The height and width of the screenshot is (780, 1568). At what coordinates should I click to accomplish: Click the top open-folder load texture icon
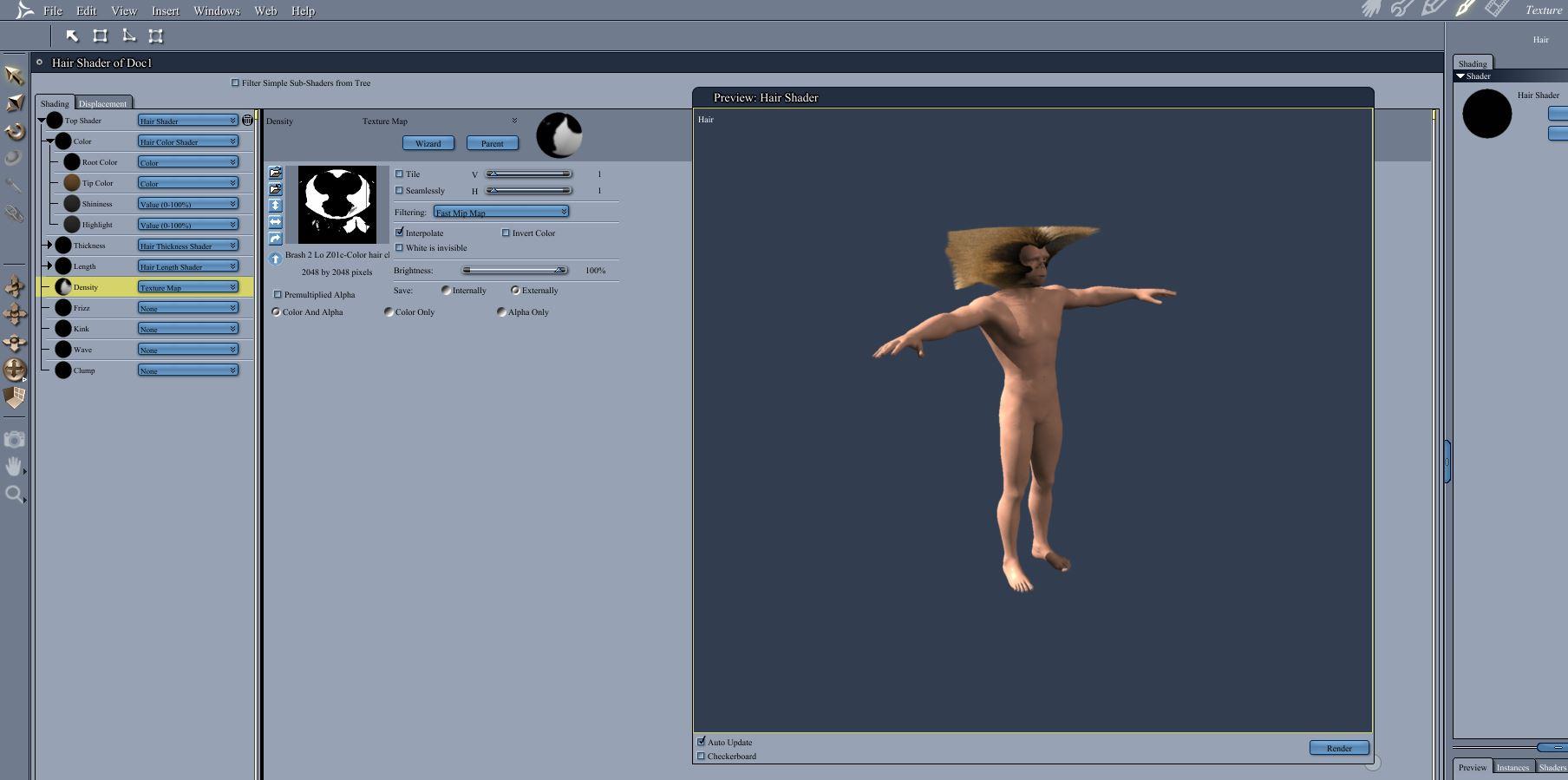point(276,173)
